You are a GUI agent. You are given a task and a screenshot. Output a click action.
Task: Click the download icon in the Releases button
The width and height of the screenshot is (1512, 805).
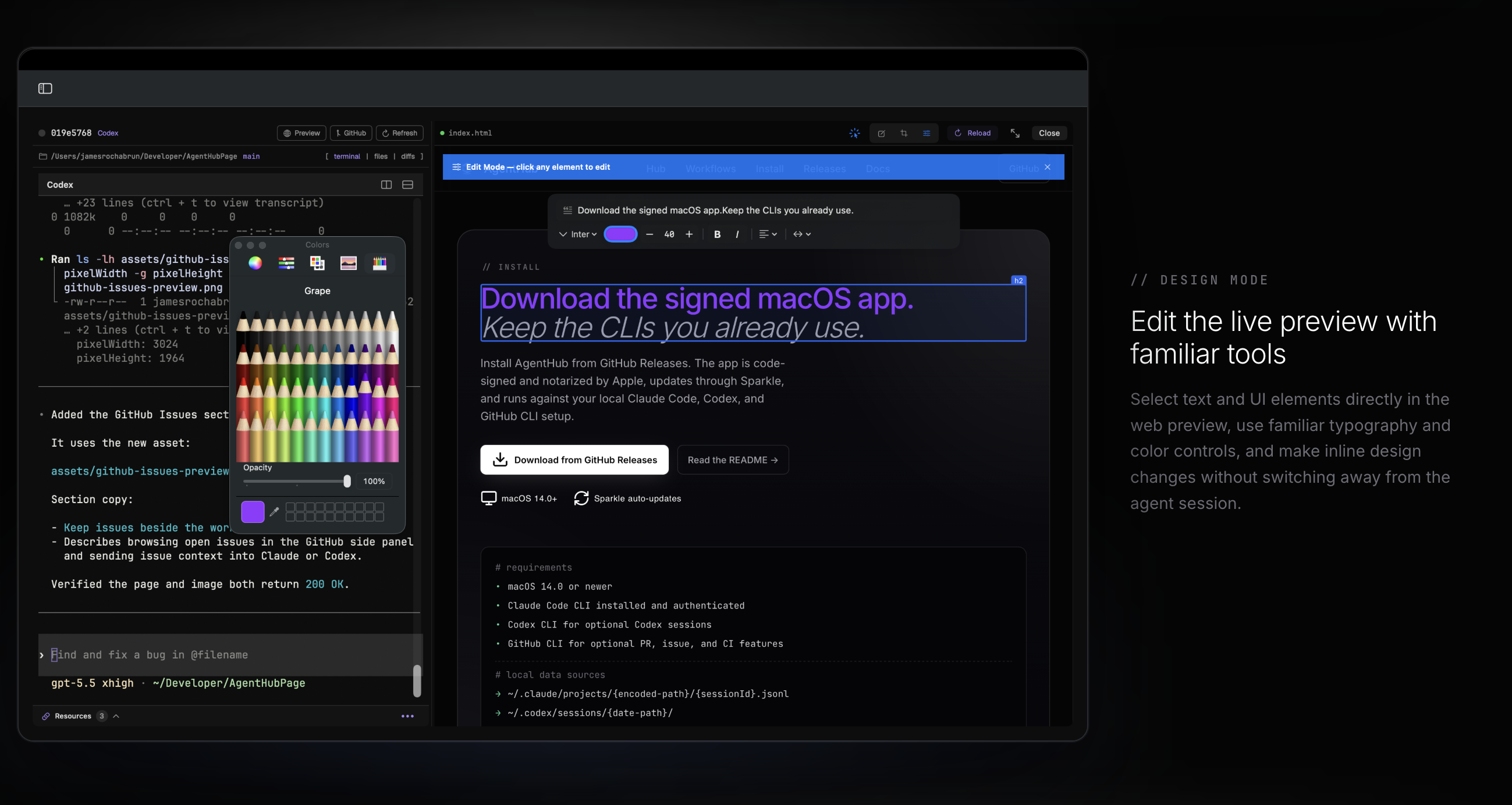(500, 460)
